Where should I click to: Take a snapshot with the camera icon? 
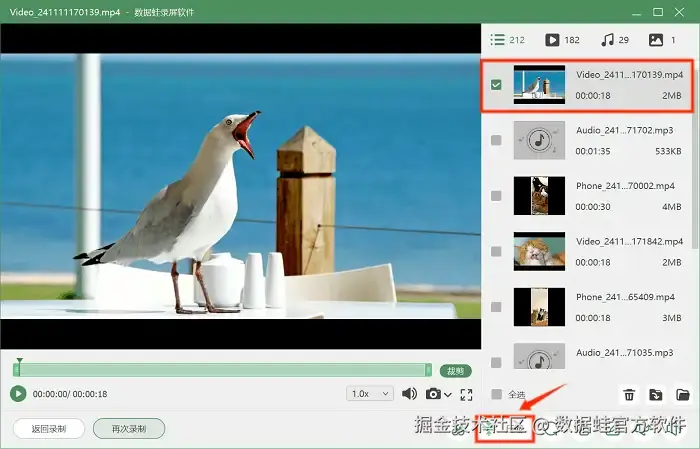pyautogui.click(x=433, y=394)
